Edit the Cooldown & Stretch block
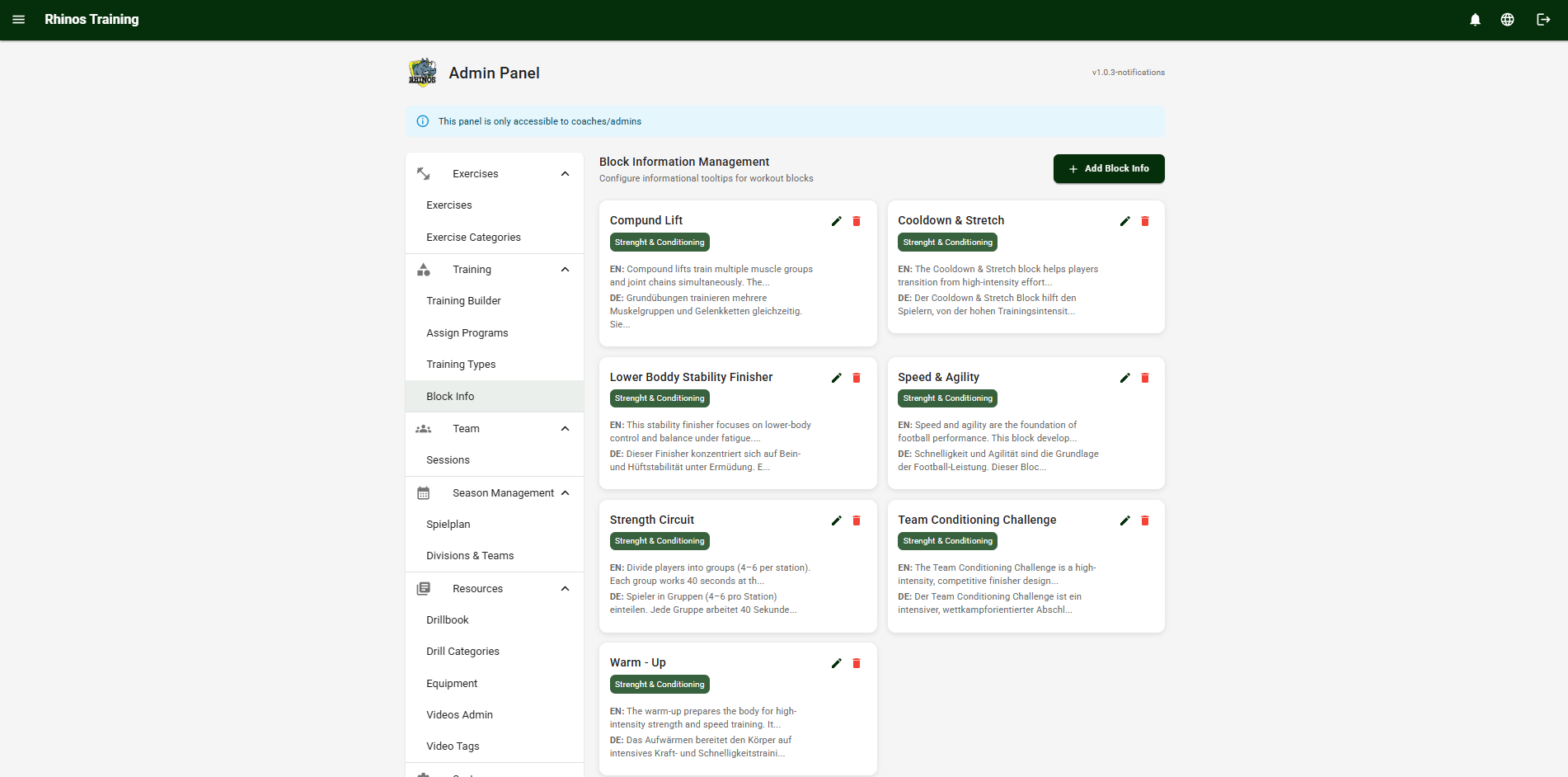 pos(1125,221)
